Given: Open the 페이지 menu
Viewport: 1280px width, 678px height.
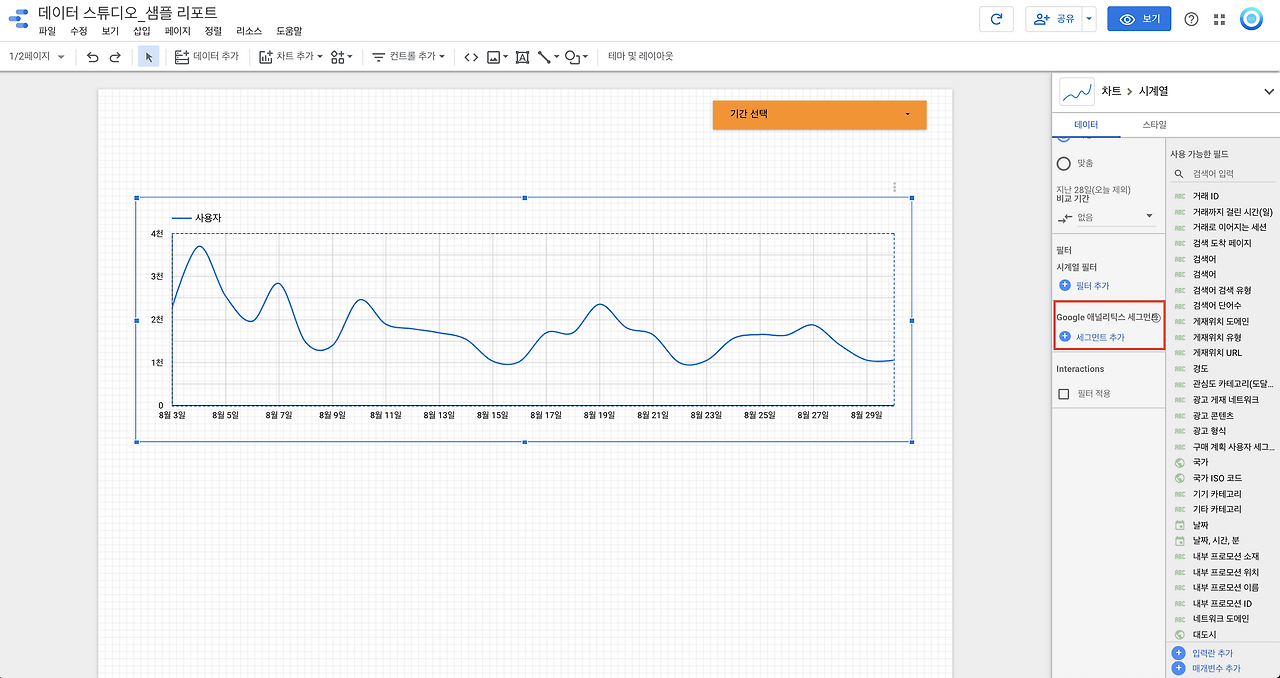Looking at the screenshot, I should [x=178, y=31].
